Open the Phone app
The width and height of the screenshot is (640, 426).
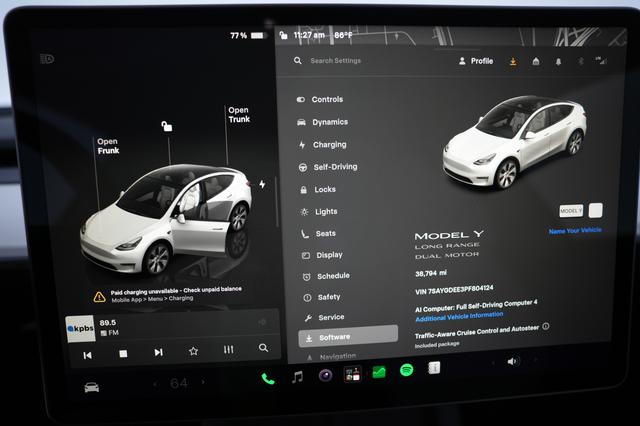click(x=268, y=379)
